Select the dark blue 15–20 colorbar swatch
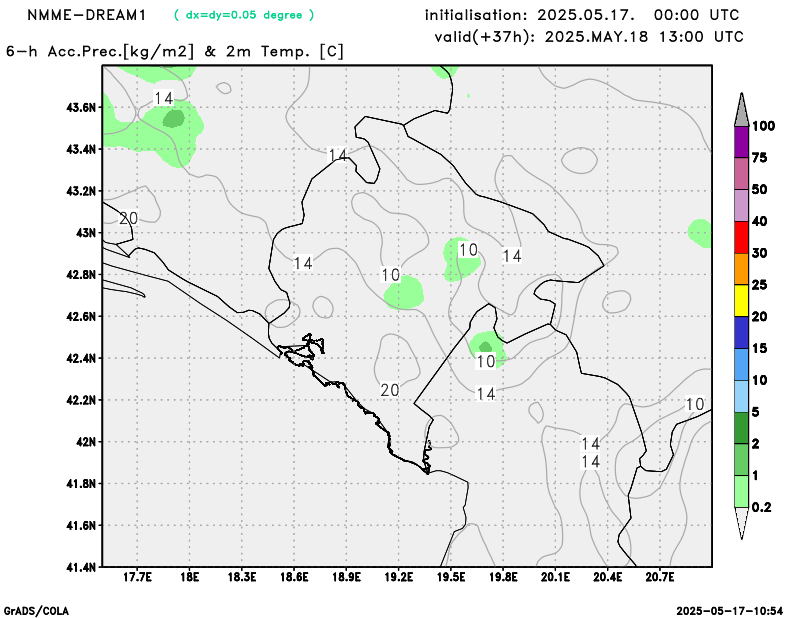The height and width of the screenshot is (618, 800). tap(741, 332)
